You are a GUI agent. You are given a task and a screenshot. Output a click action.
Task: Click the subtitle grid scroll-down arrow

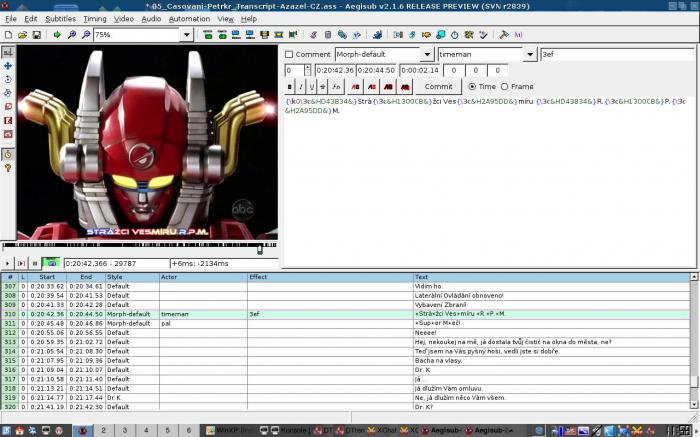(x=694, y=404)
